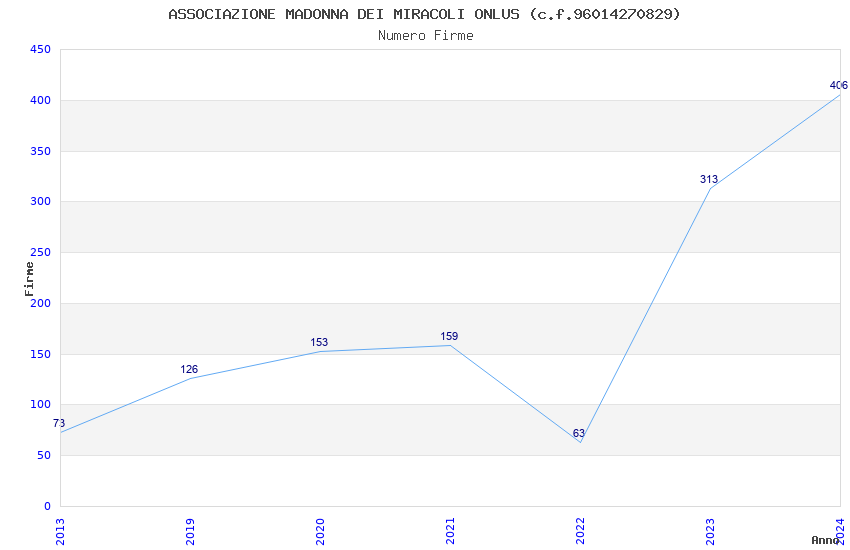Click the y-axis value 400
850x550 pixels.
(x=40, y=100)
